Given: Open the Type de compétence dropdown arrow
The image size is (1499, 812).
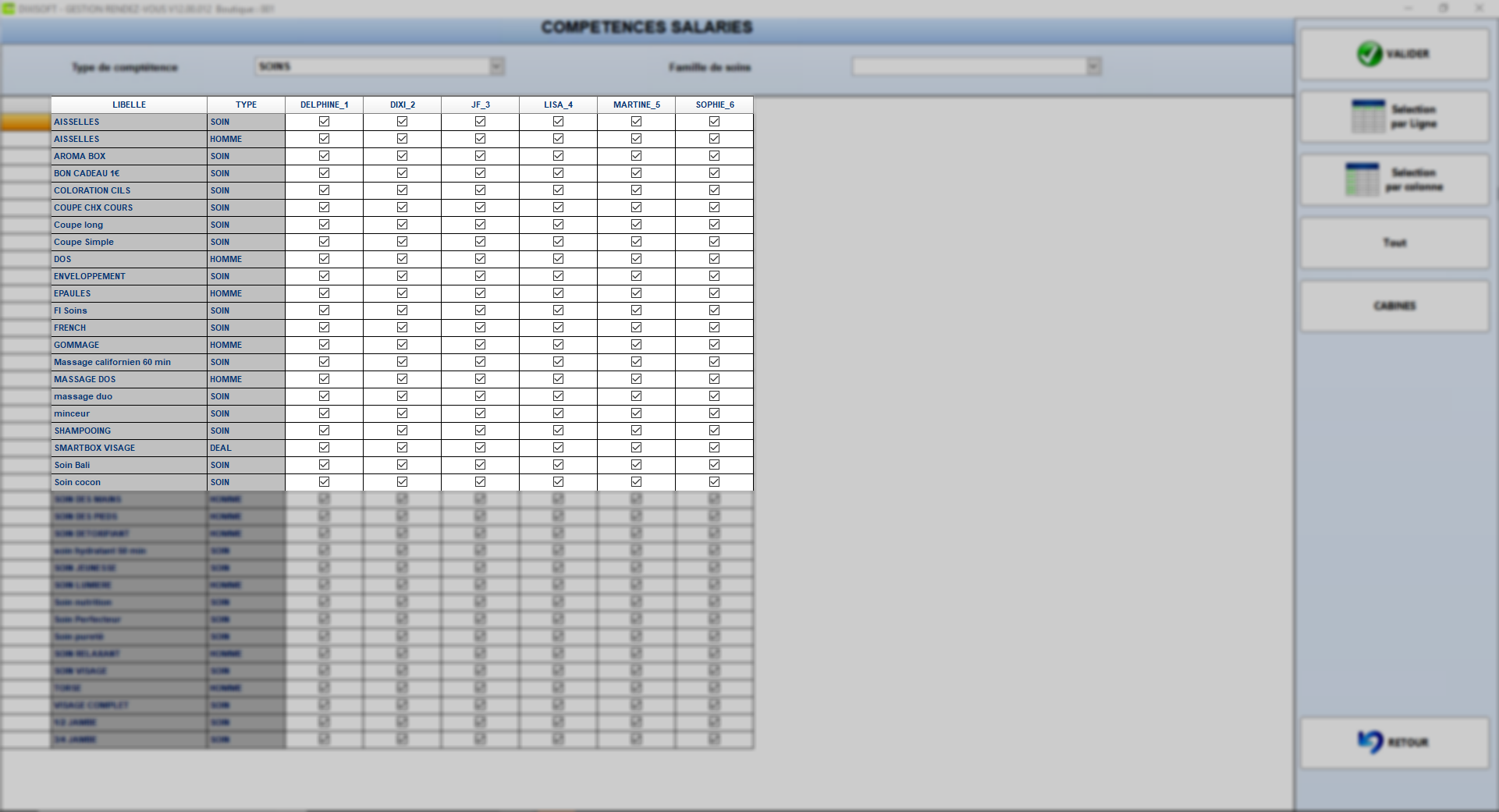Looking at the screenshot, I should 496,67.
